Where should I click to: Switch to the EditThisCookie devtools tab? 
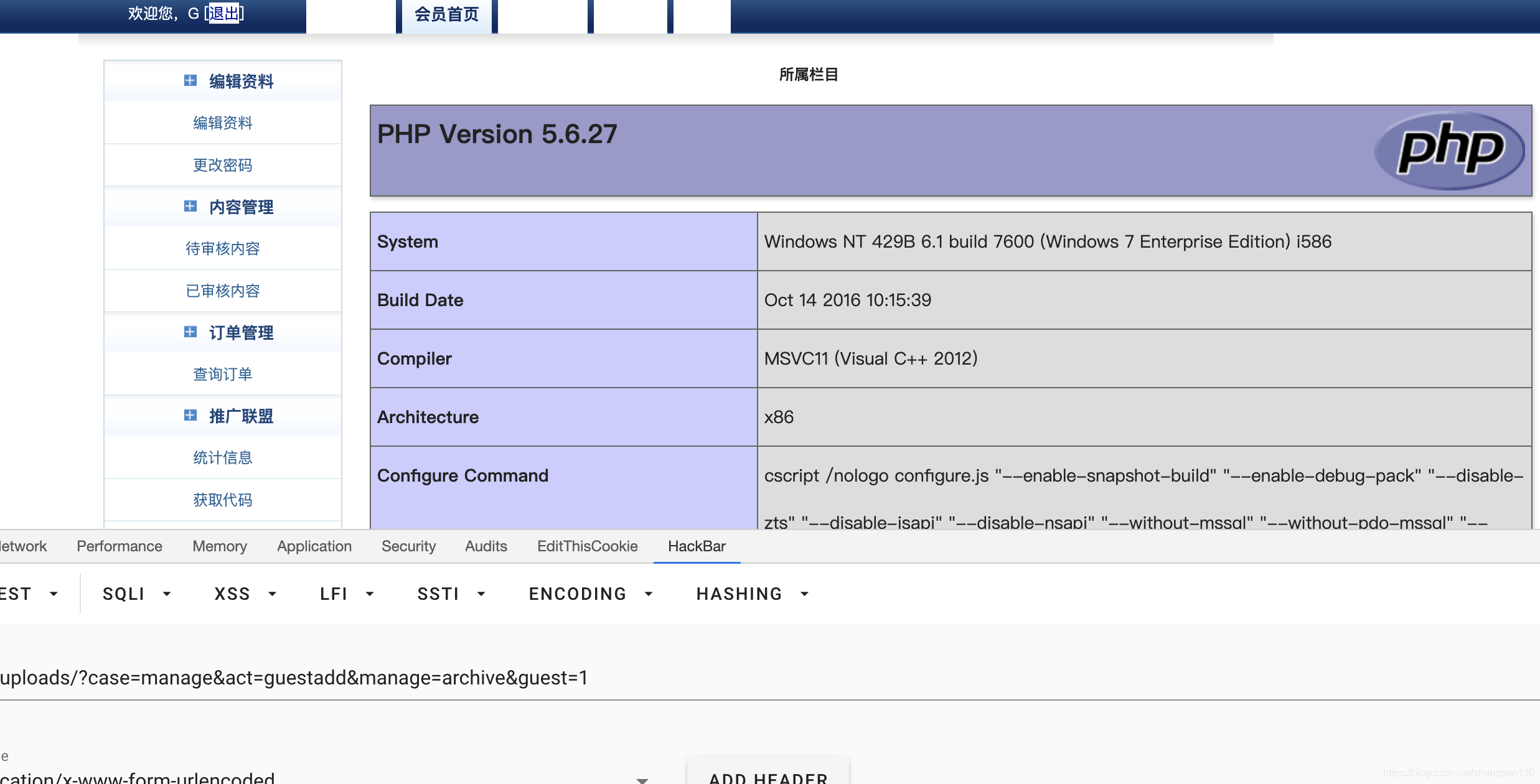[x=588, y=546]
